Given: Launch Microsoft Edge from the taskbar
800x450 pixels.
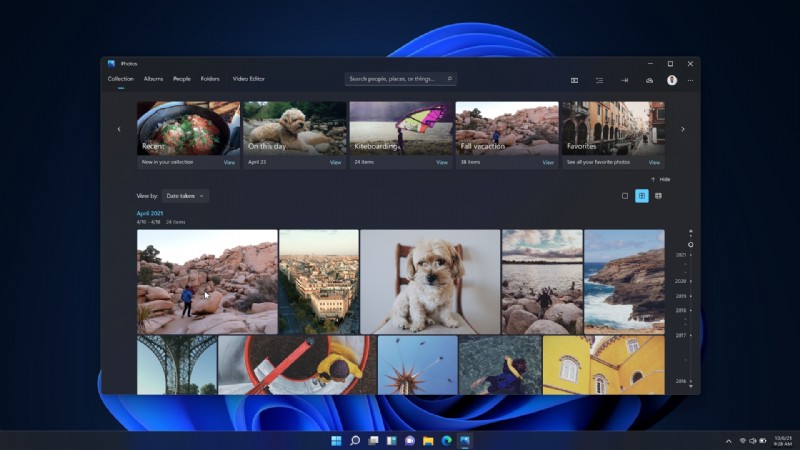Looking at the screenshot, I should [446, 440].
